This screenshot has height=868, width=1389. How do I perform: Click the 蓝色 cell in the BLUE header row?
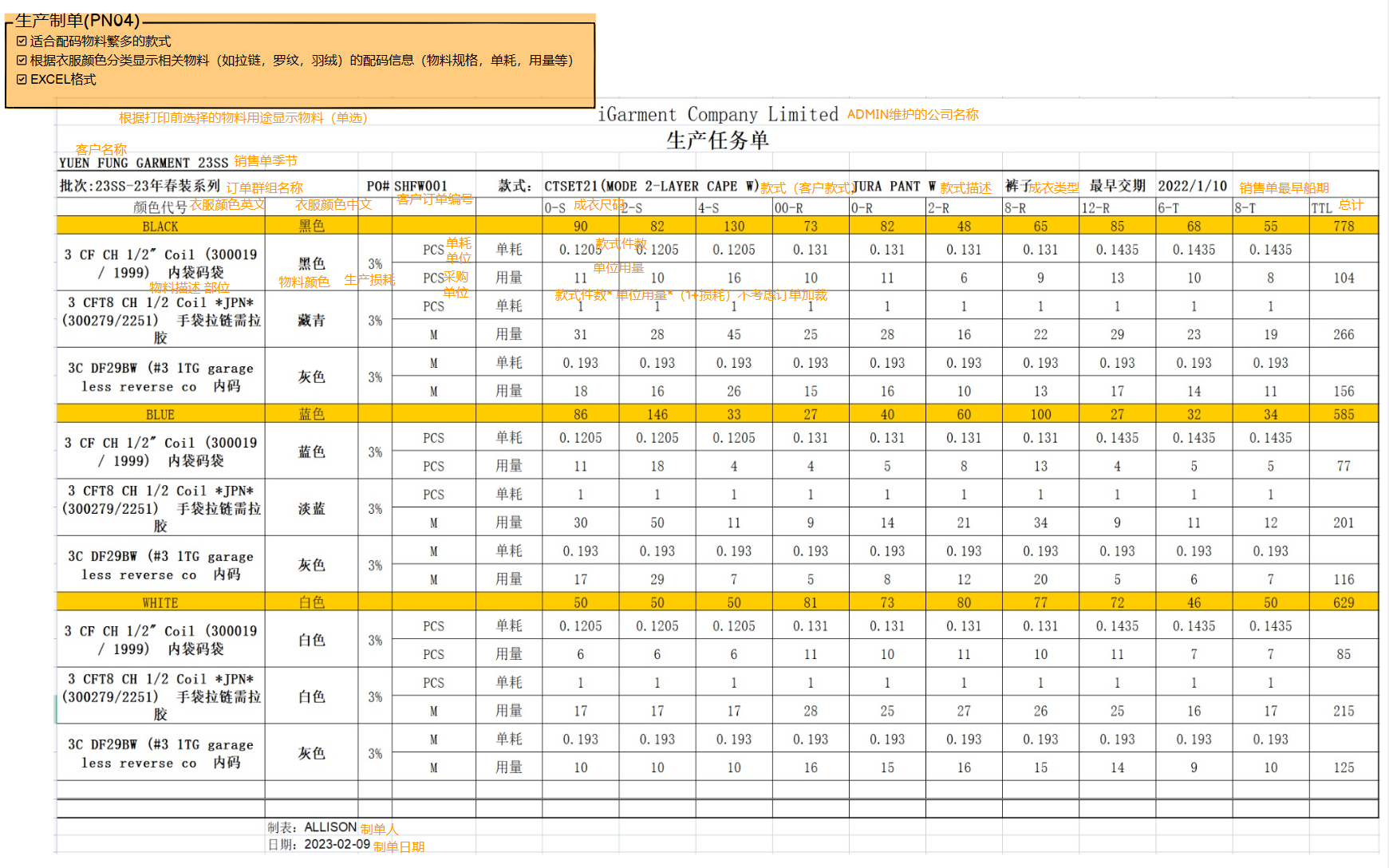click(311, 415)
